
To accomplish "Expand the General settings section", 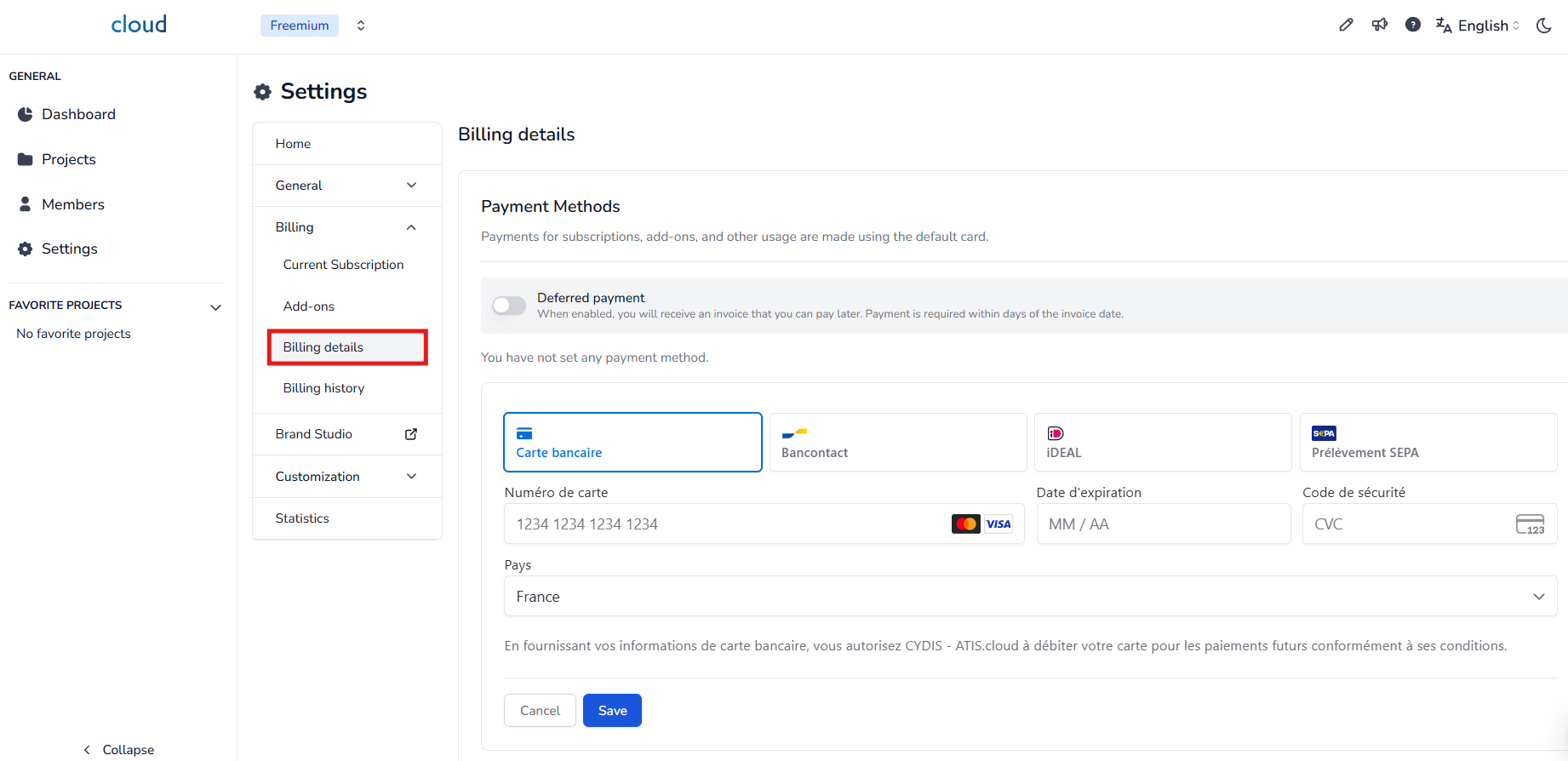I will click(x=346, y=186).
